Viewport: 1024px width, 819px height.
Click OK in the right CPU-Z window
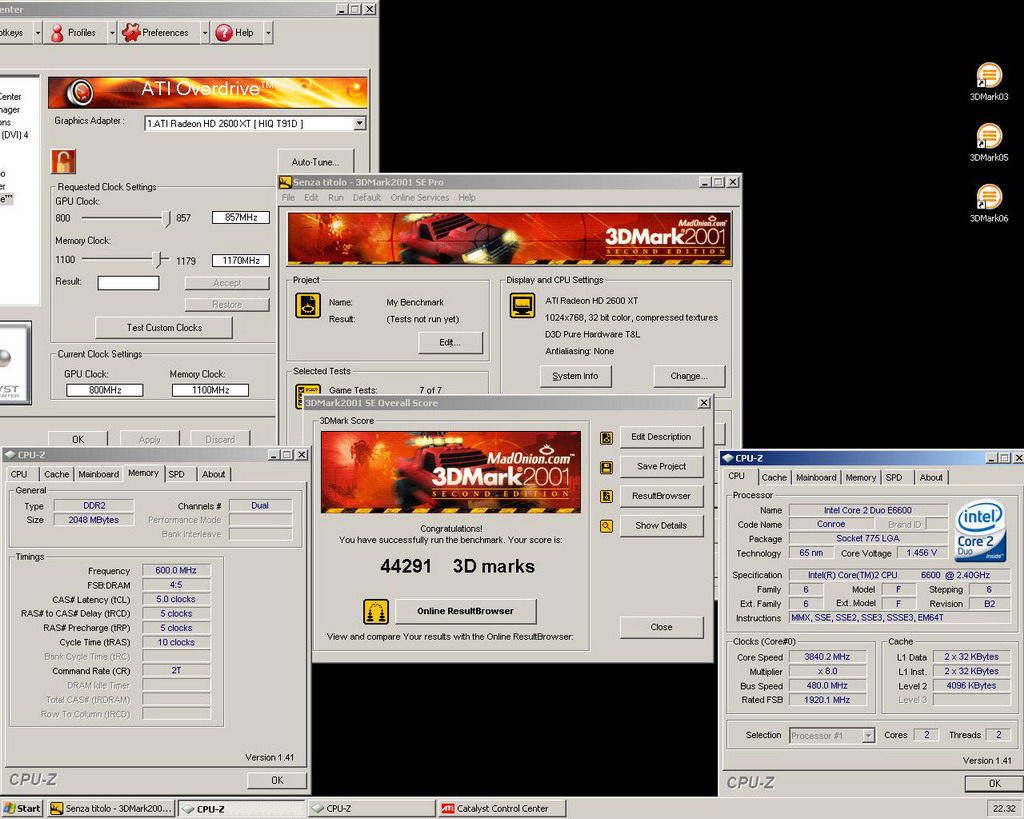[994, 783]
